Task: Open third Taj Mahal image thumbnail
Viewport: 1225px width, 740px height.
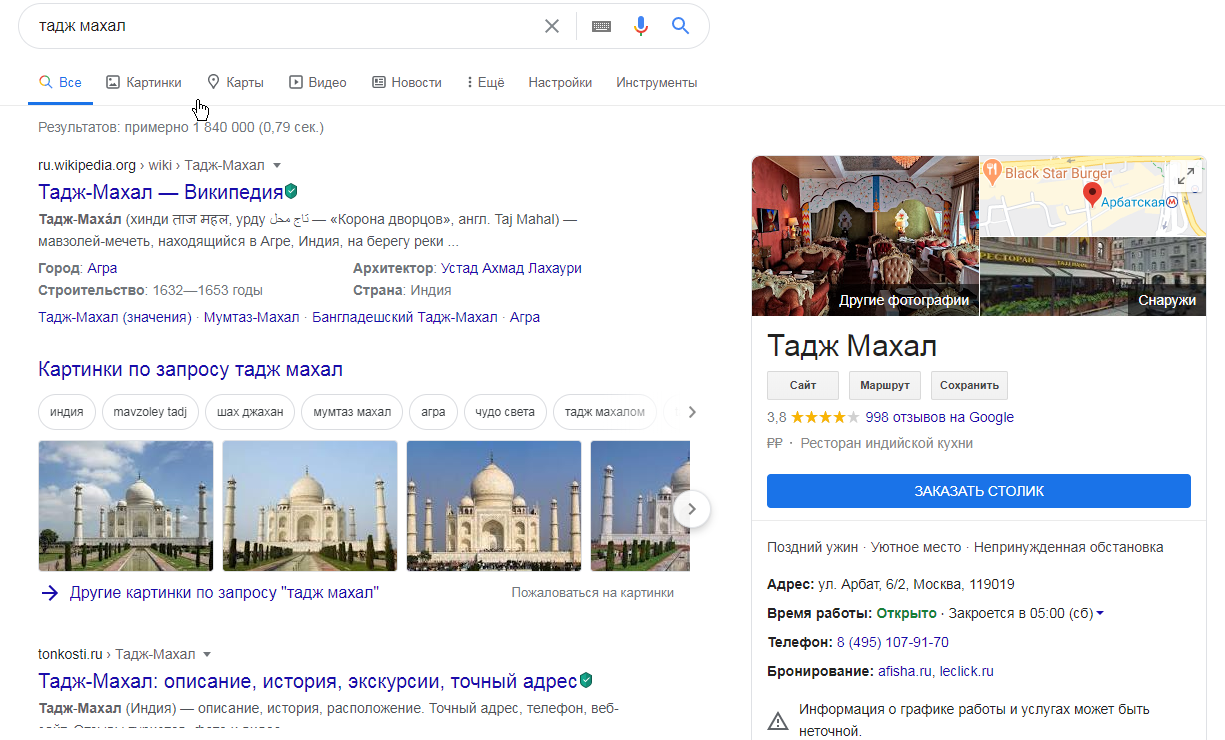Action: pos(494,506)
